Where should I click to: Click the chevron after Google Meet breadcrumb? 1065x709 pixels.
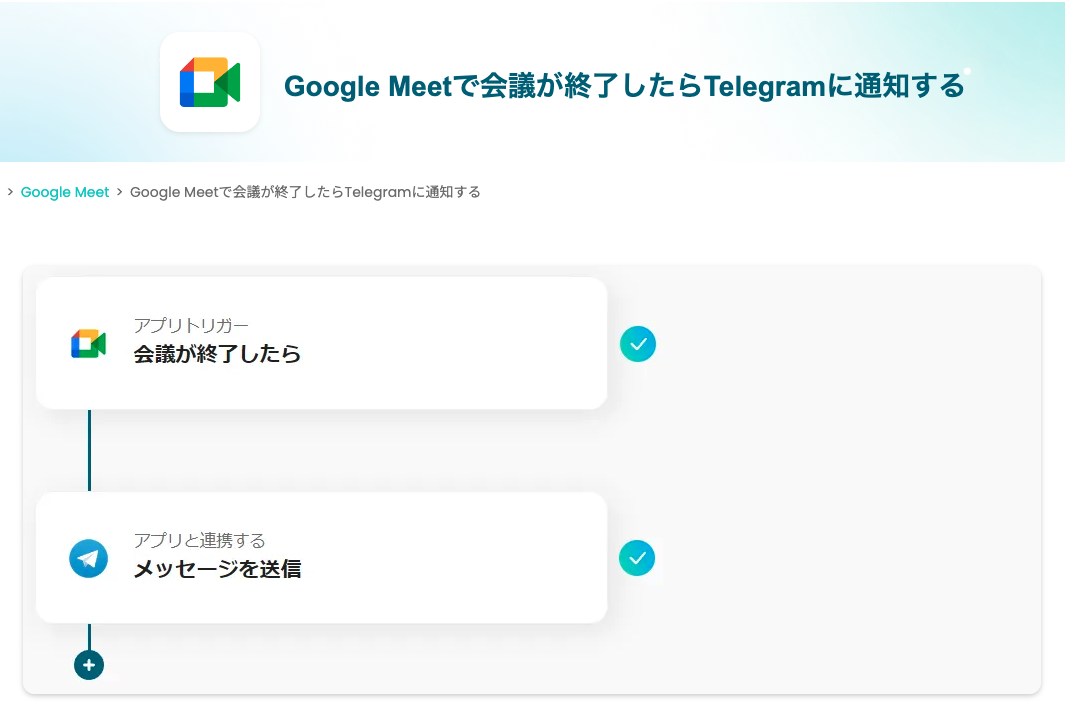point(120,192)
